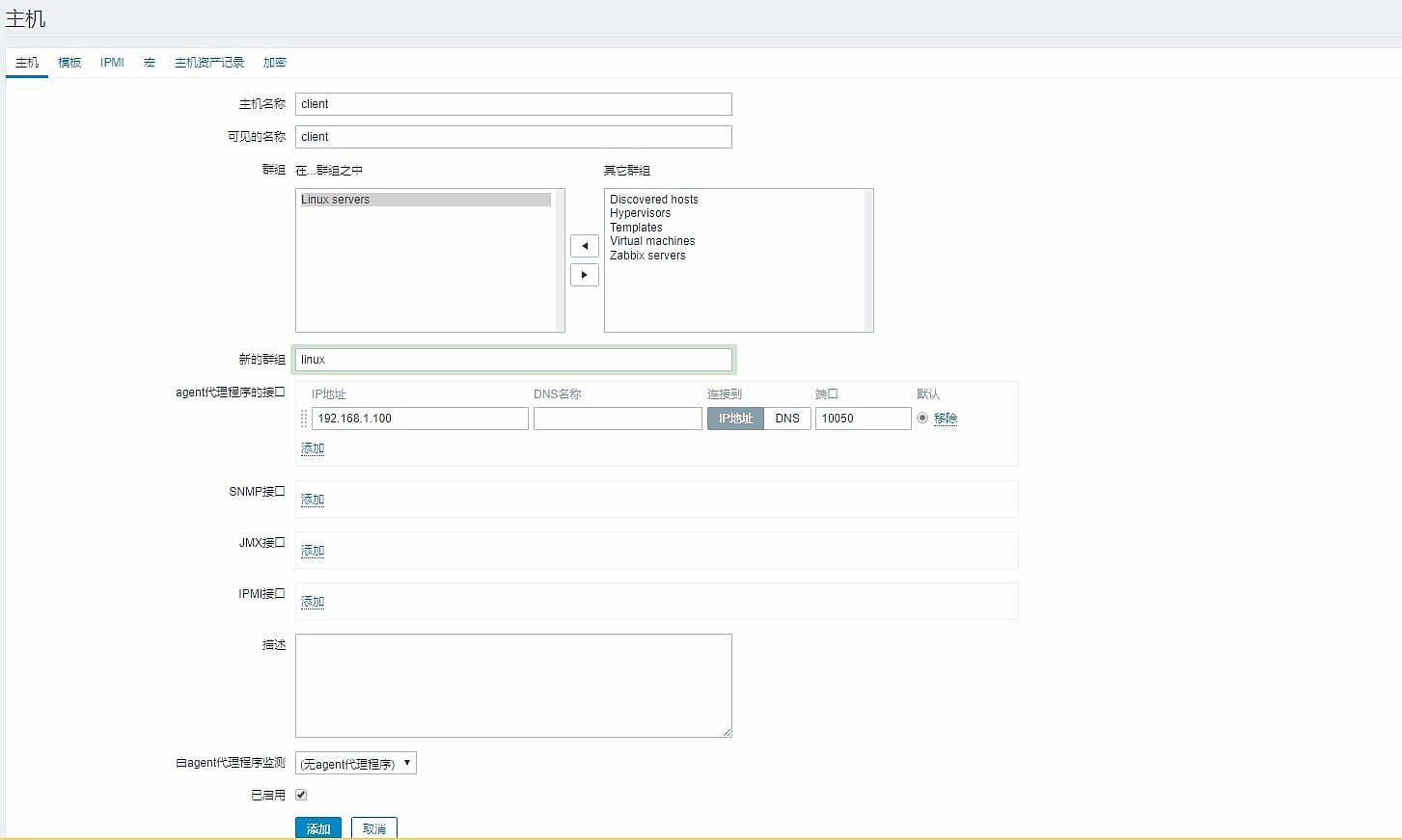Select Zabbix servers in other groups list

point(647,256)
